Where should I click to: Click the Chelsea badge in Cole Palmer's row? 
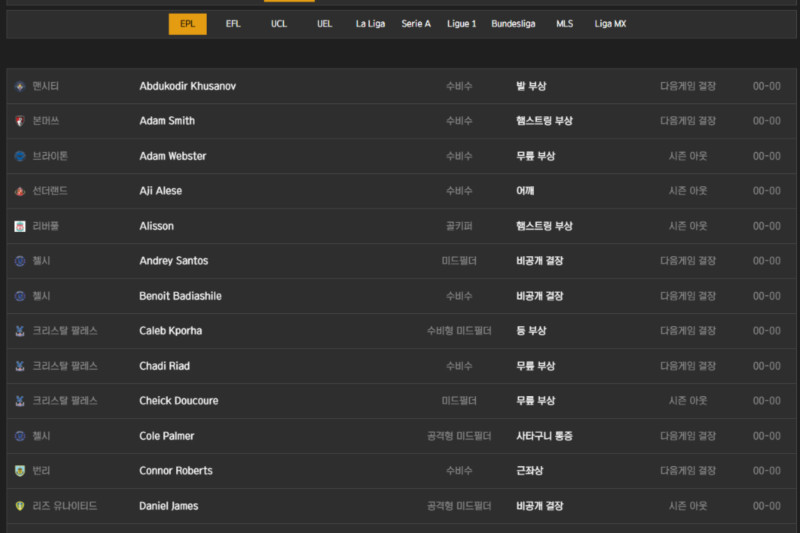20,436
